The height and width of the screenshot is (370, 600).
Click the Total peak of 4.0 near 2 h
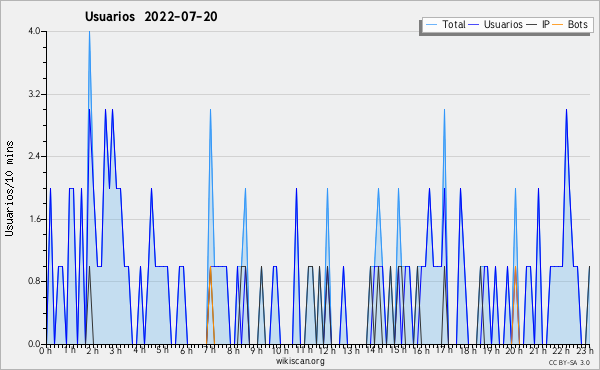(90, 32)
